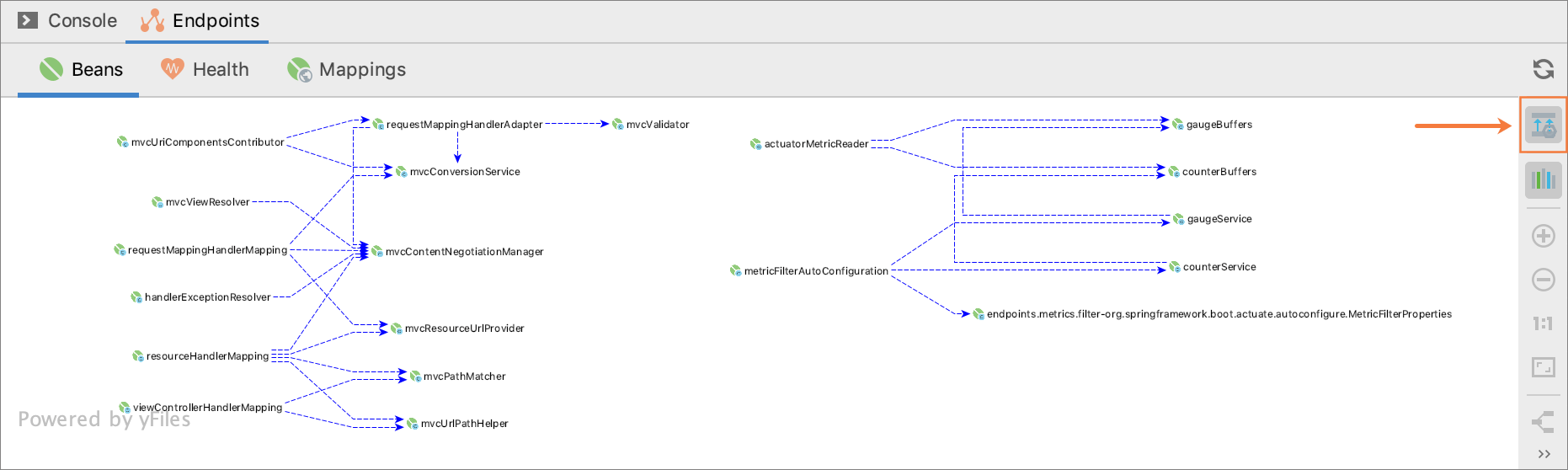Zoom in on the diagram
This screenshot has width=1568, height=470.
pos(1543,236)
